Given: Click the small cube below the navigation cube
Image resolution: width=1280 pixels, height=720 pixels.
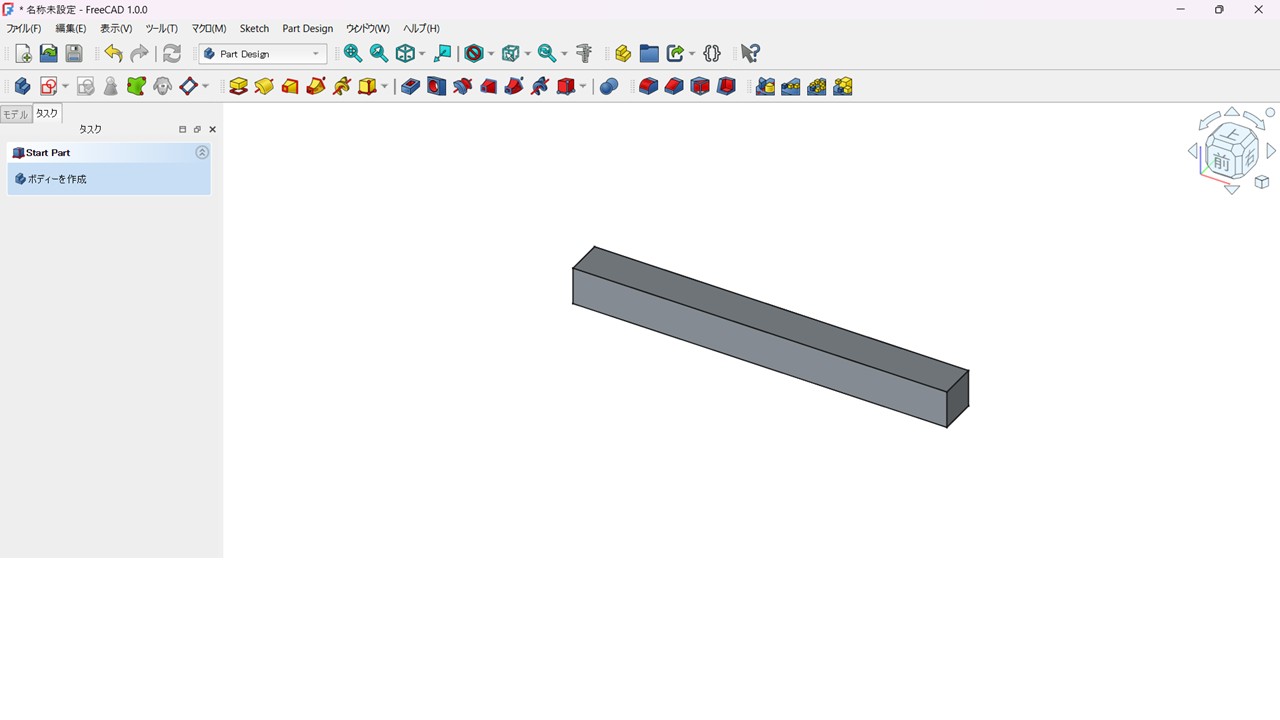Looking at the screenshot, I should pos(1262,182).
